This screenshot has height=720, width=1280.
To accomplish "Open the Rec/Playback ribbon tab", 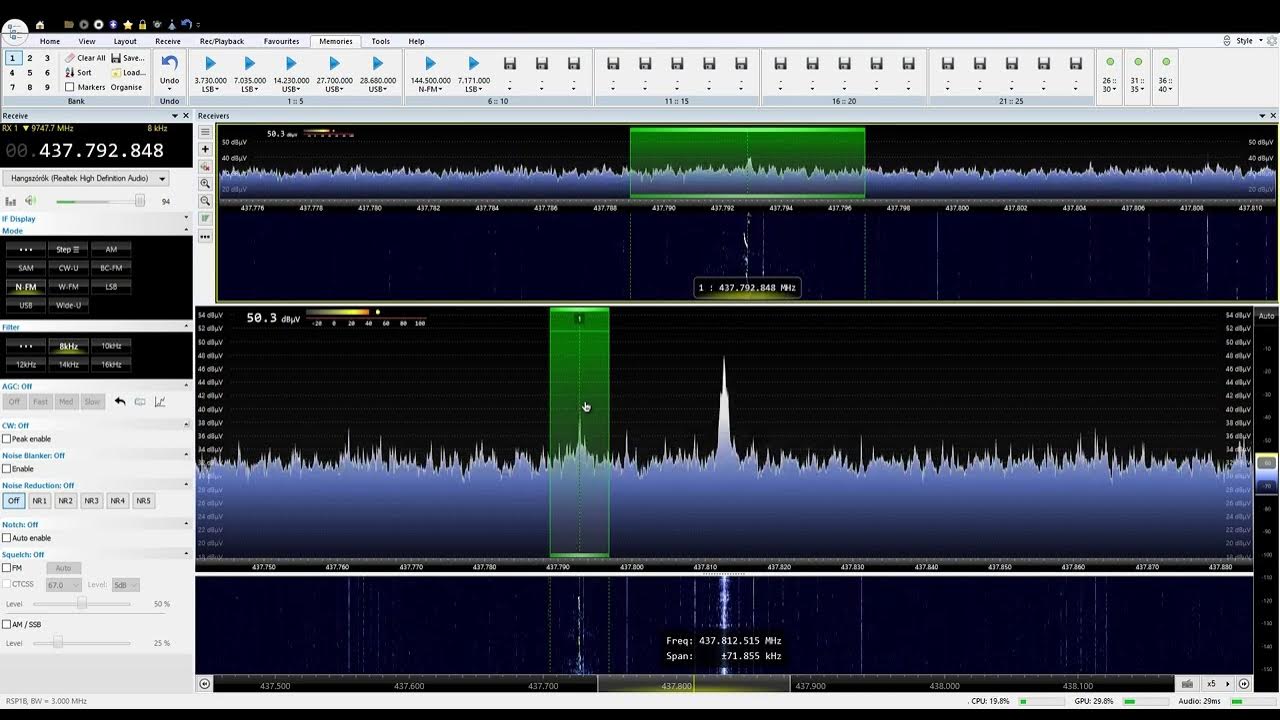I will tap(221, 41).
